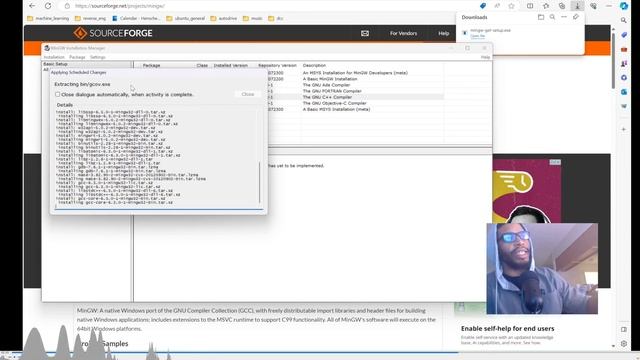Open the ubuntu_general bookmark folder

pyautogui.click(x=186, y=18)
